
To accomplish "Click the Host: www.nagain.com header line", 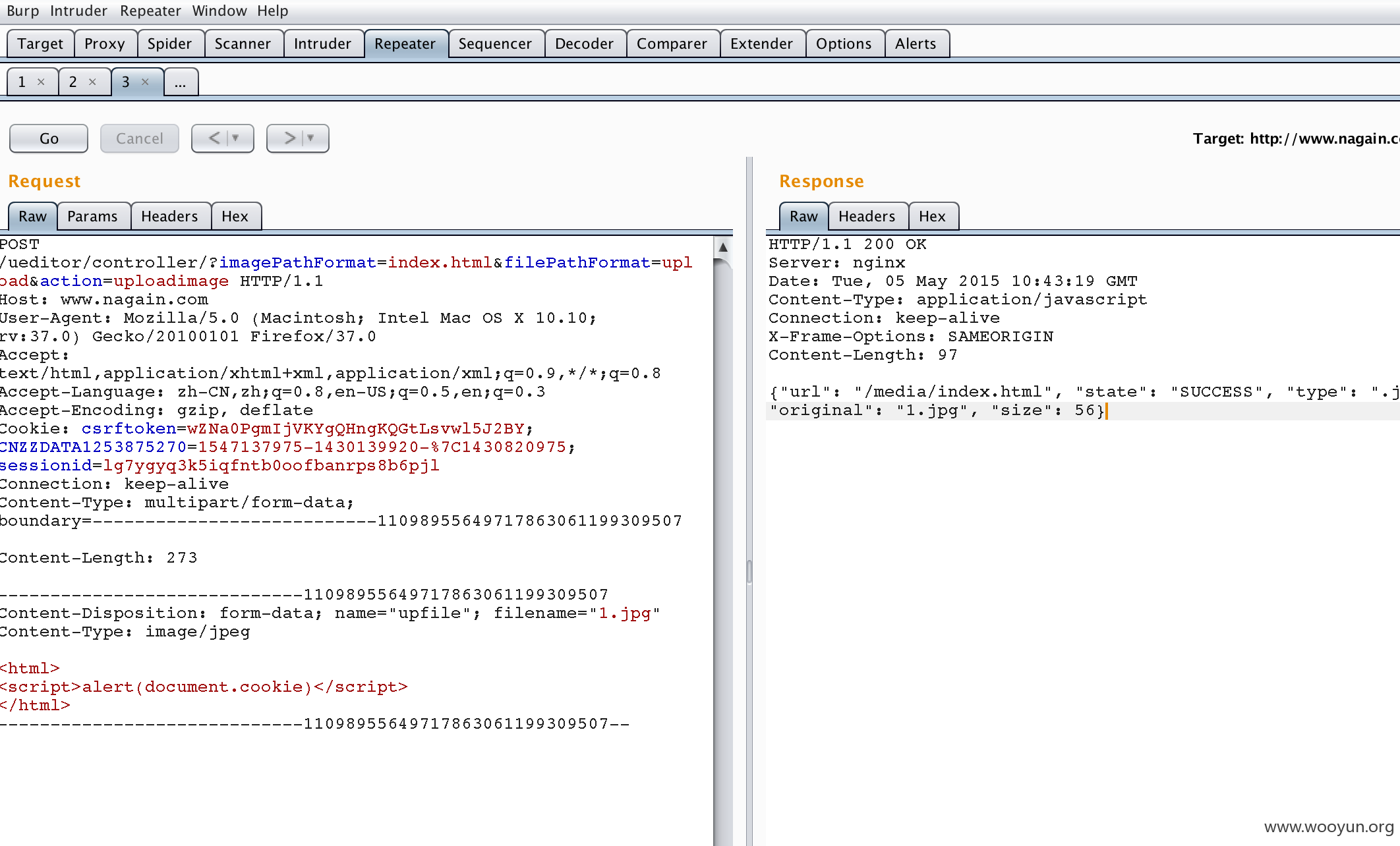I will (104, 299).
